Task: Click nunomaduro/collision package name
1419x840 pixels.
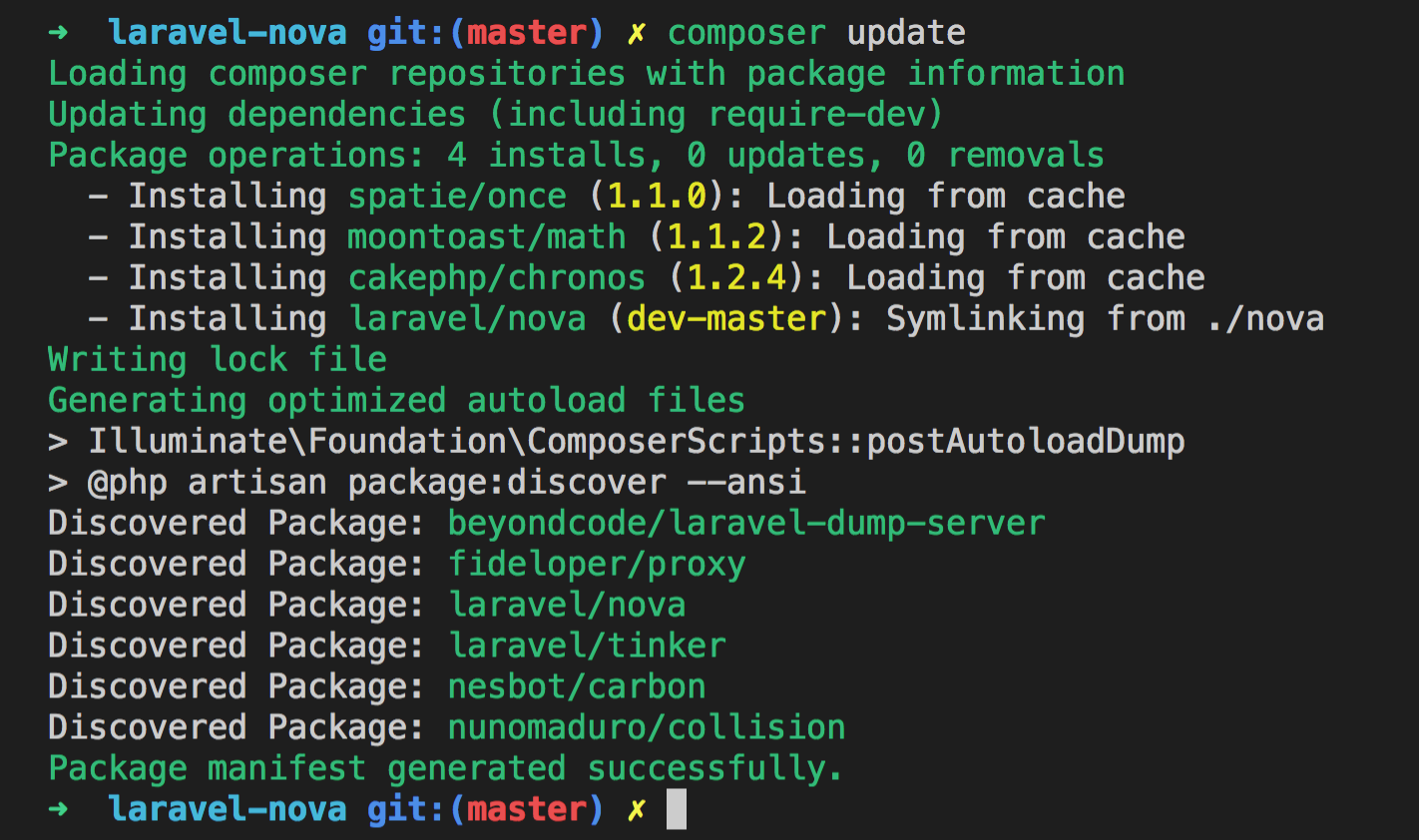Action: click(647, 727)
